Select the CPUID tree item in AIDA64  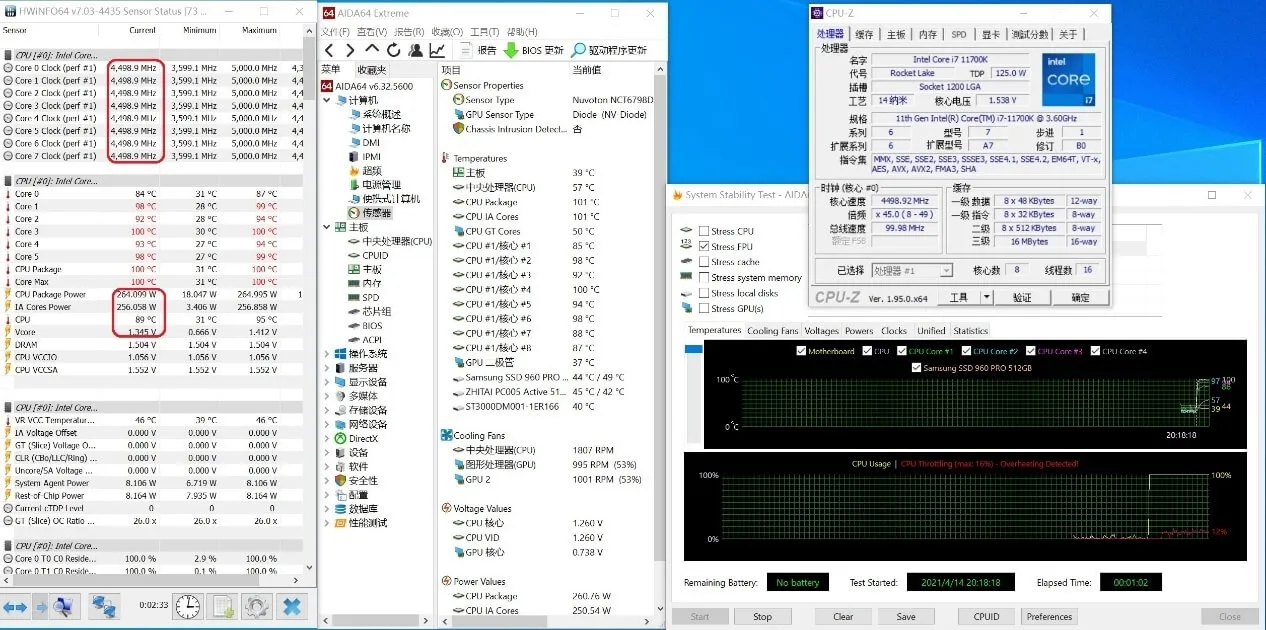pos(368,255)
